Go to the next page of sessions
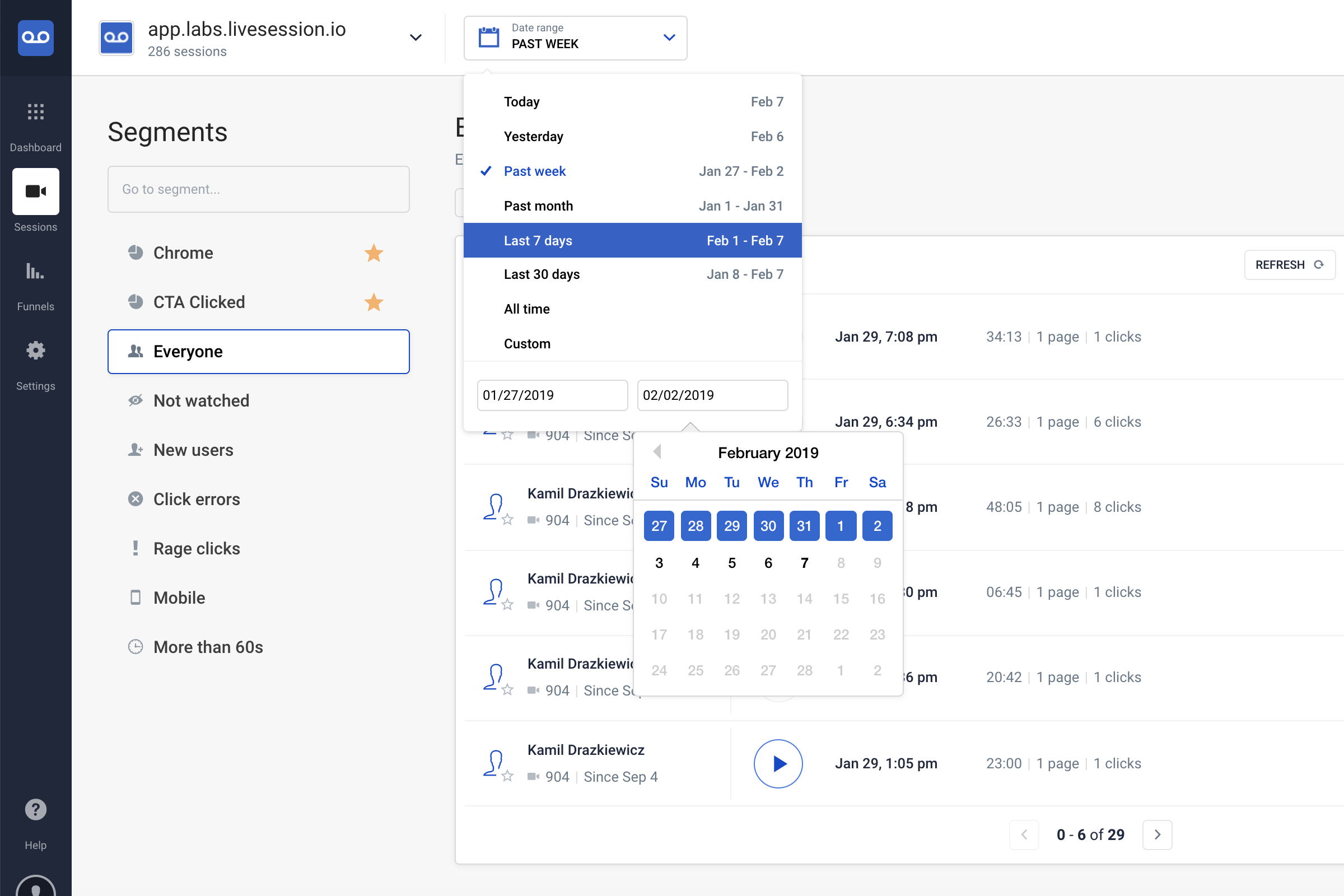The width and height of the screenshot is (1344, 896). tap(1157, 834)
